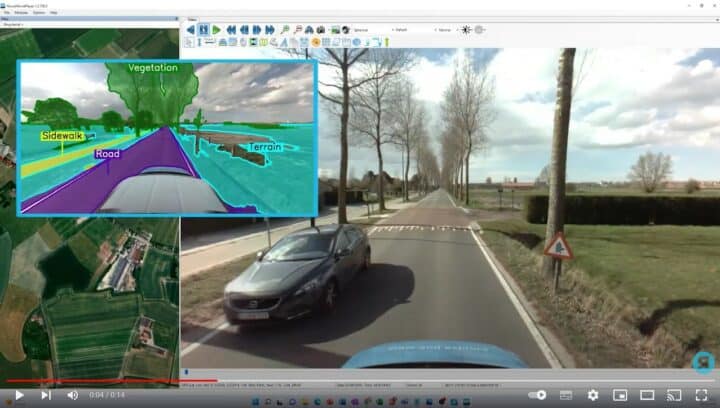Toggle subtitles closed captions button
The width and height of the screenshot is (720, 408).
565,395
